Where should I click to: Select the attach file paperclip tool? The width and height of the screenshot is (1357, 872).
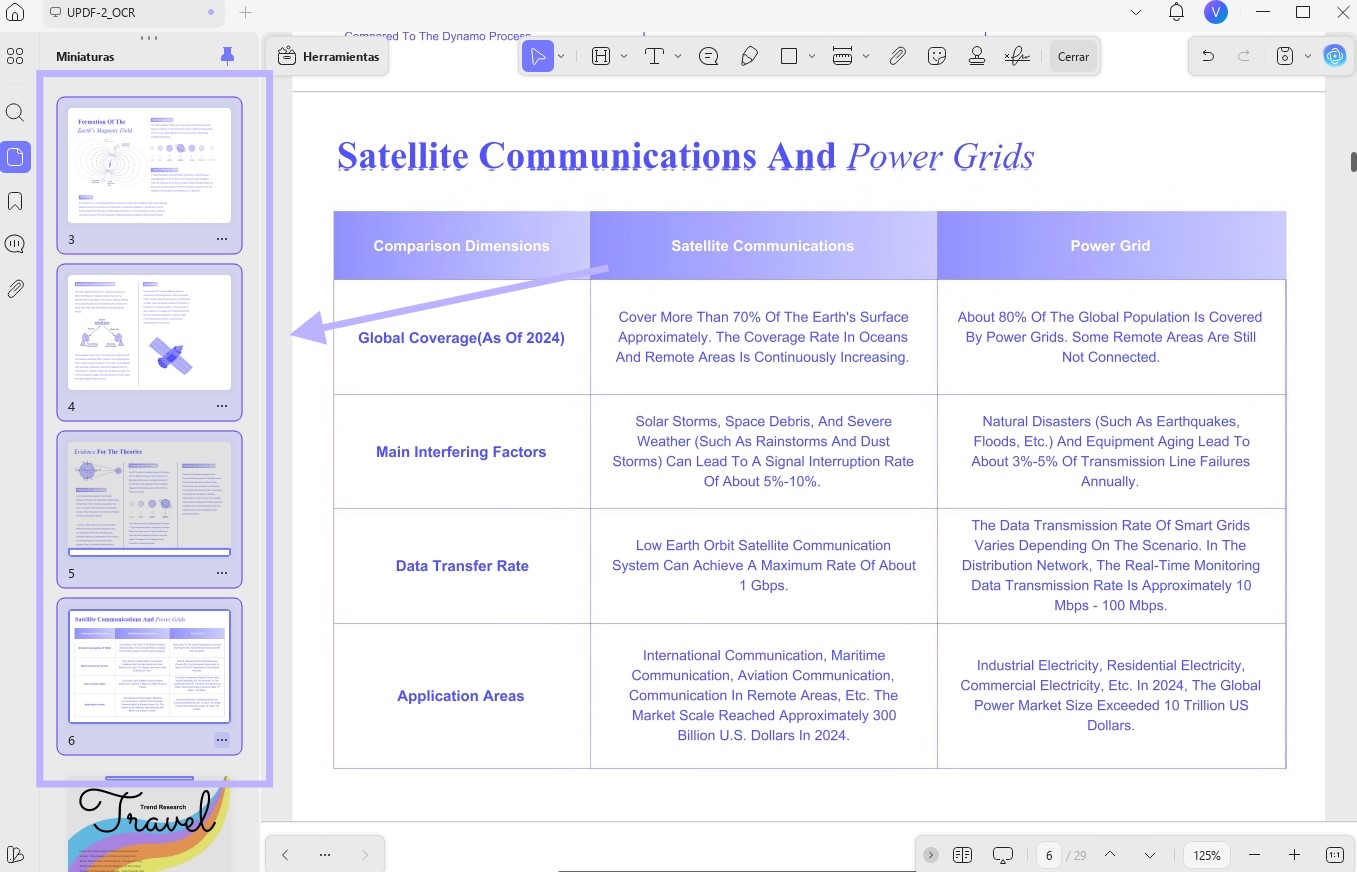click(x=898, y=56)
